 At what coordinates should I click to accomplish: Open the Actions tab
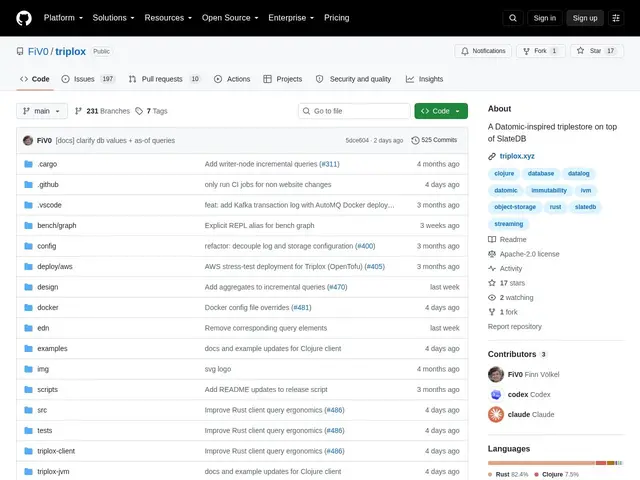point(232,79)
